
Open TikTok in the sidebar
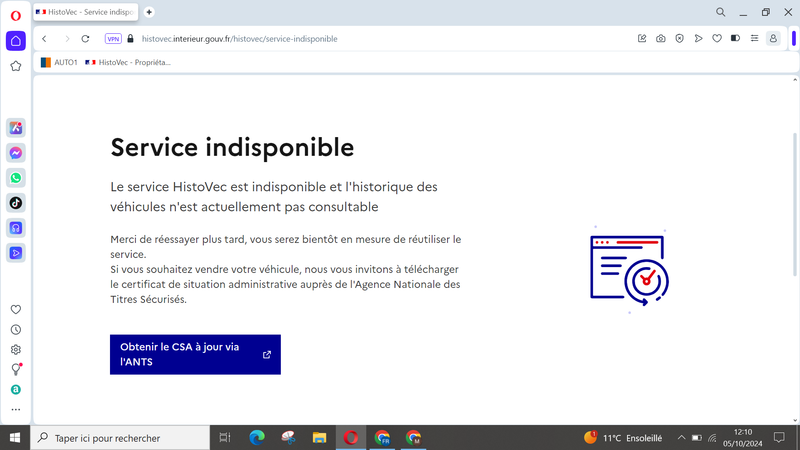pos(16,203)
